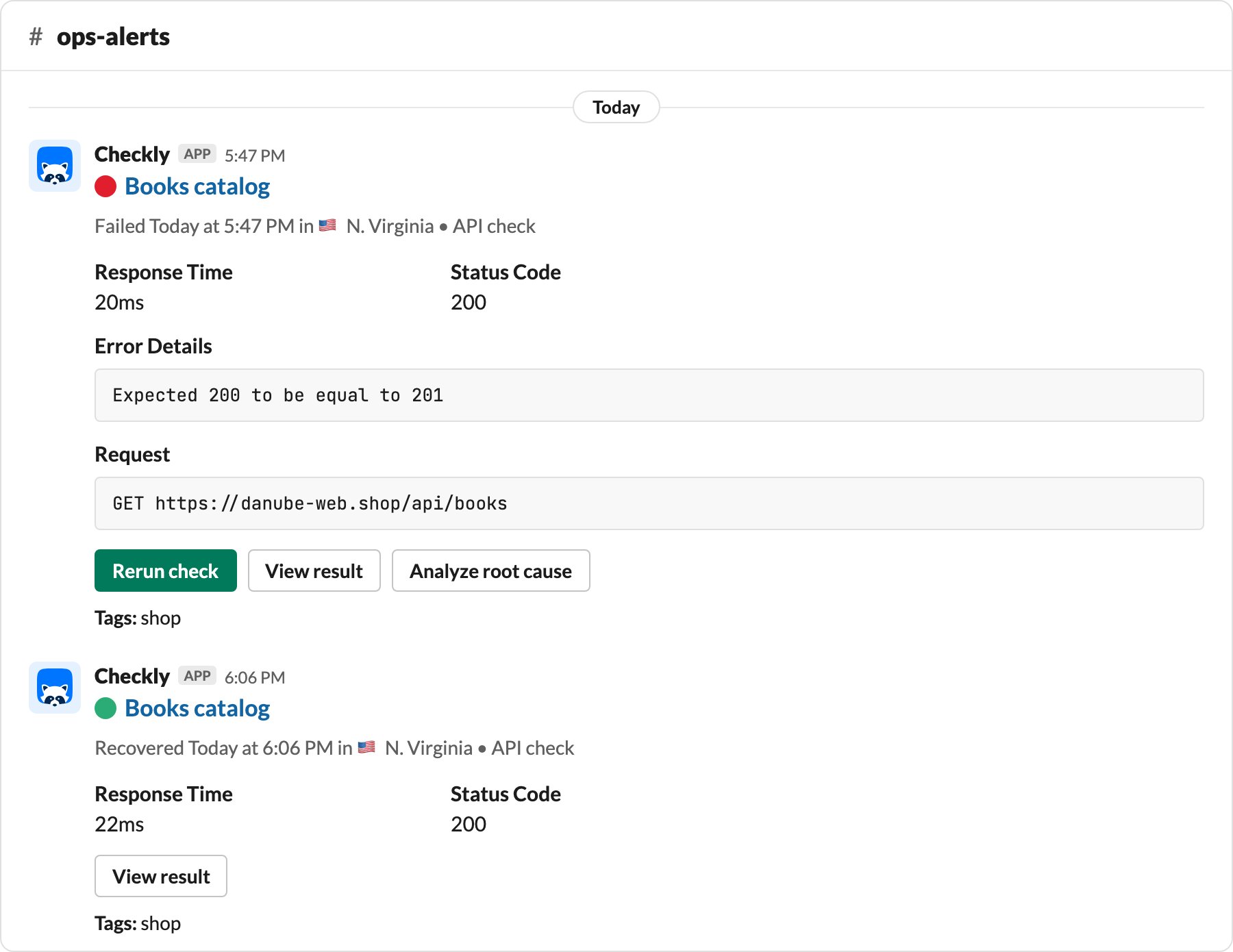Click the "20ms" response time value
This screenshot has width=1233, height=952.
coord(119,302)
